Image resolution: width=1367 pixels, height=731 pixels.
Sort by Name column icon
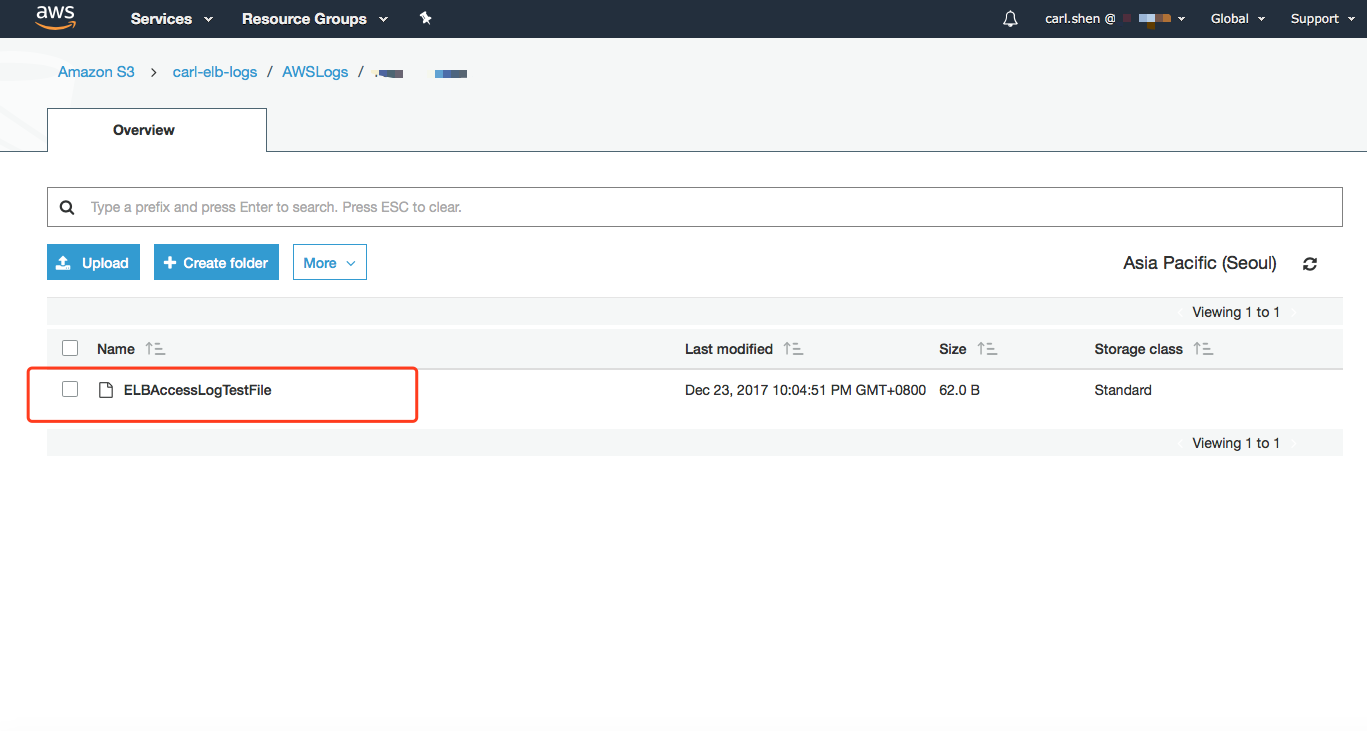[x=155, y=349]
